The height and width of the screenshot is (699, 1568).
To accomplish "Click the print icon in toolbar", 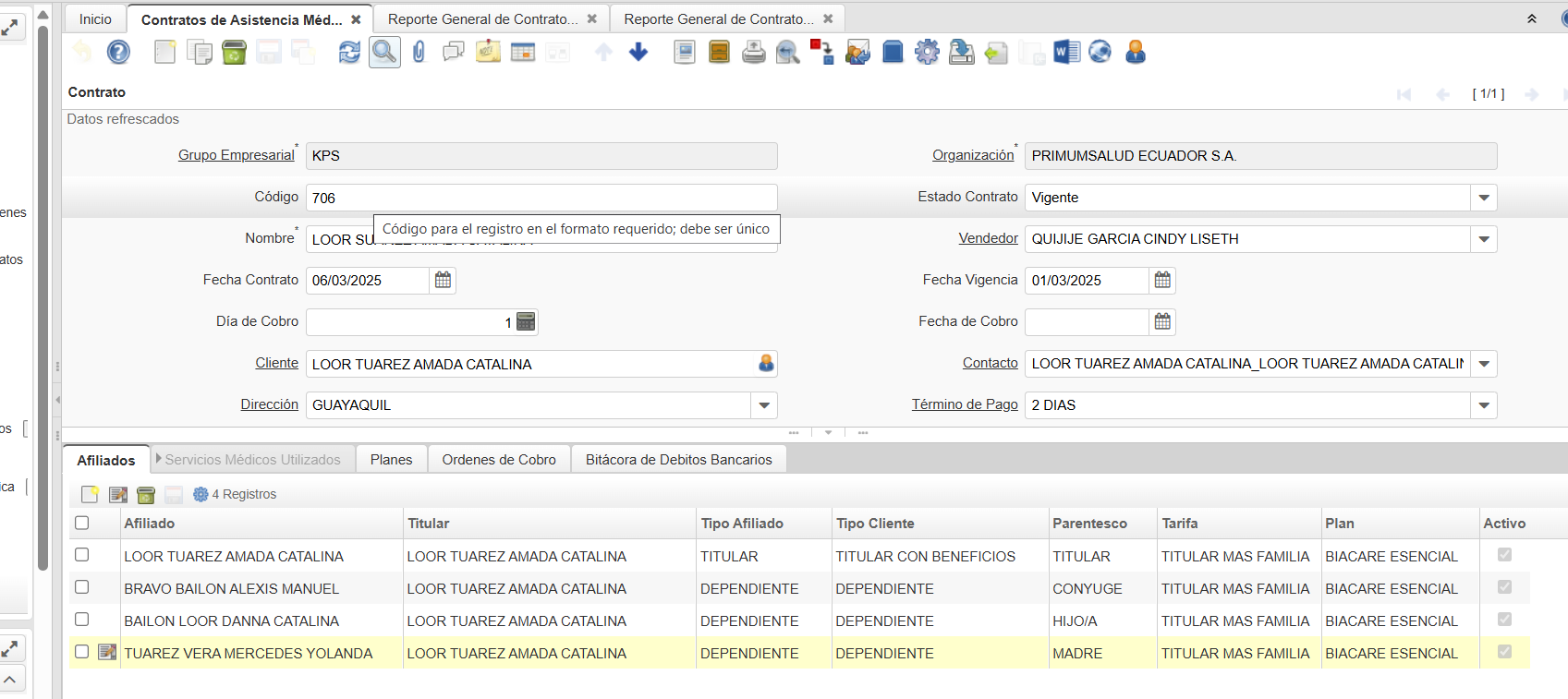I will pyautogui.click(x=754, y=53).
